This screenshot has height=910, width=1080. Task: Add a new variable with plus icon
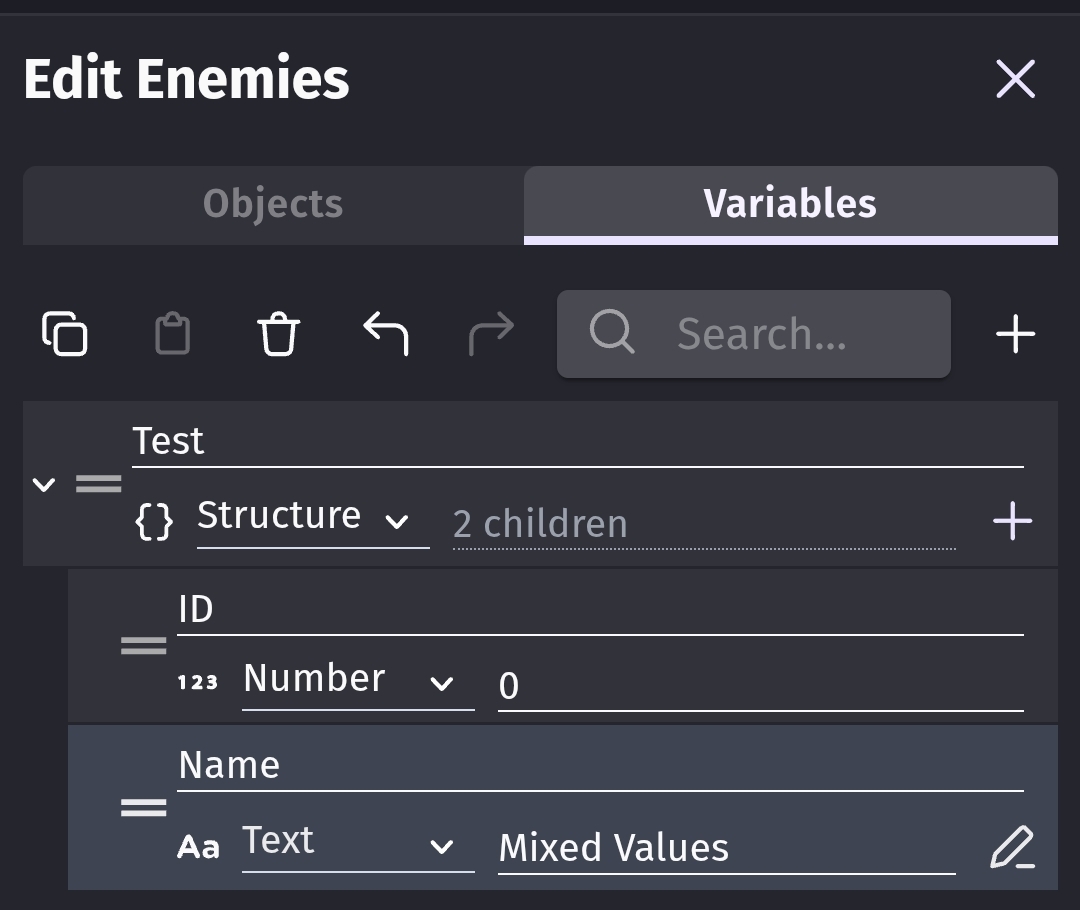(x=1015, y=334)
